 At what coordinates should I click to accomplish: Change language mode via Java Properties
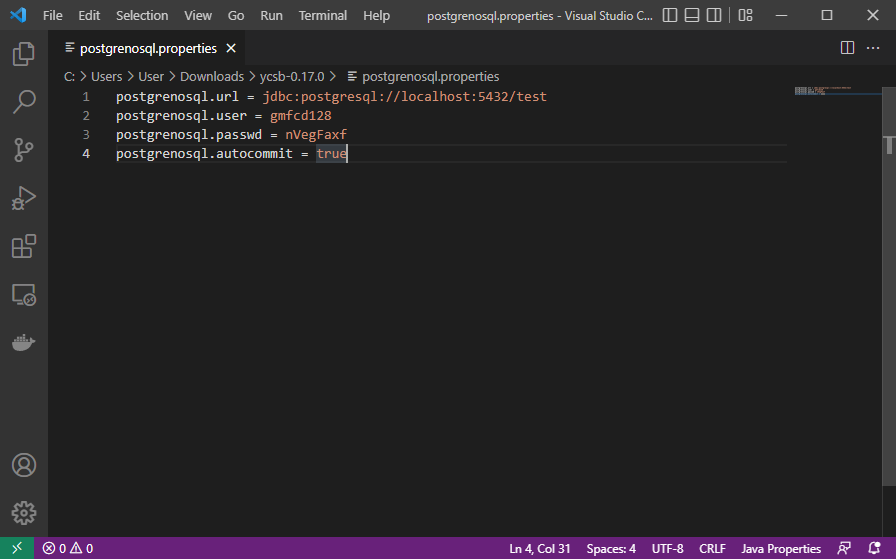[781, 549]
